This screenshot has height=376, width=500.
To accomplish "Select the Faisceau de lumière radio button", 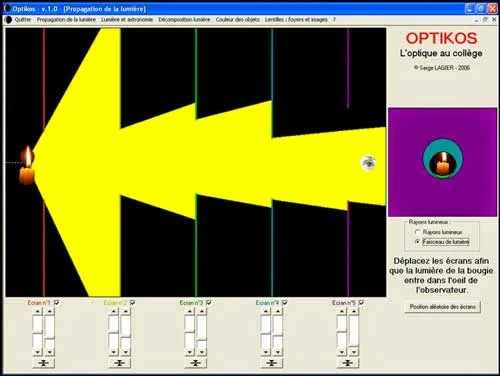I will 417,242.
